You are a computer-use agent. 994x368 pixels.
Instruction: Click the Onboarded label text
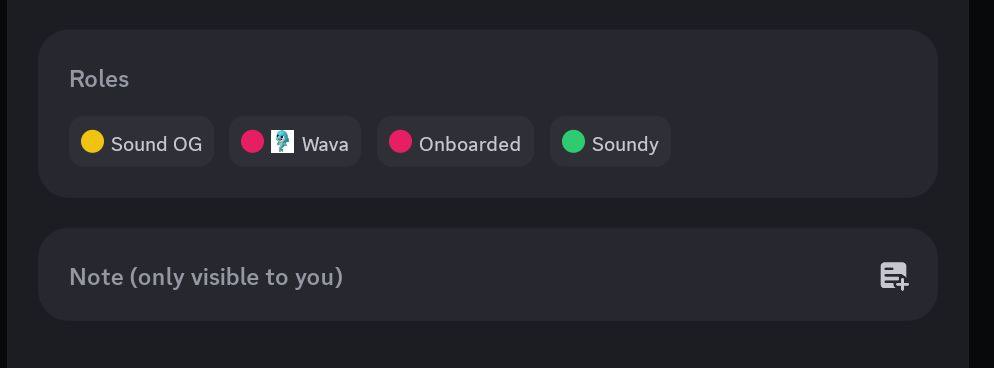point(470,144)
